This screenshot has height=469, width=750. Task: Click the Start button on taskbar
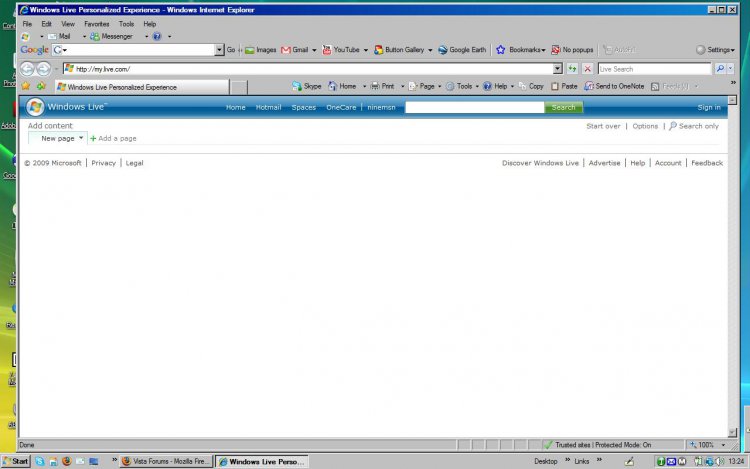point(16,461)
